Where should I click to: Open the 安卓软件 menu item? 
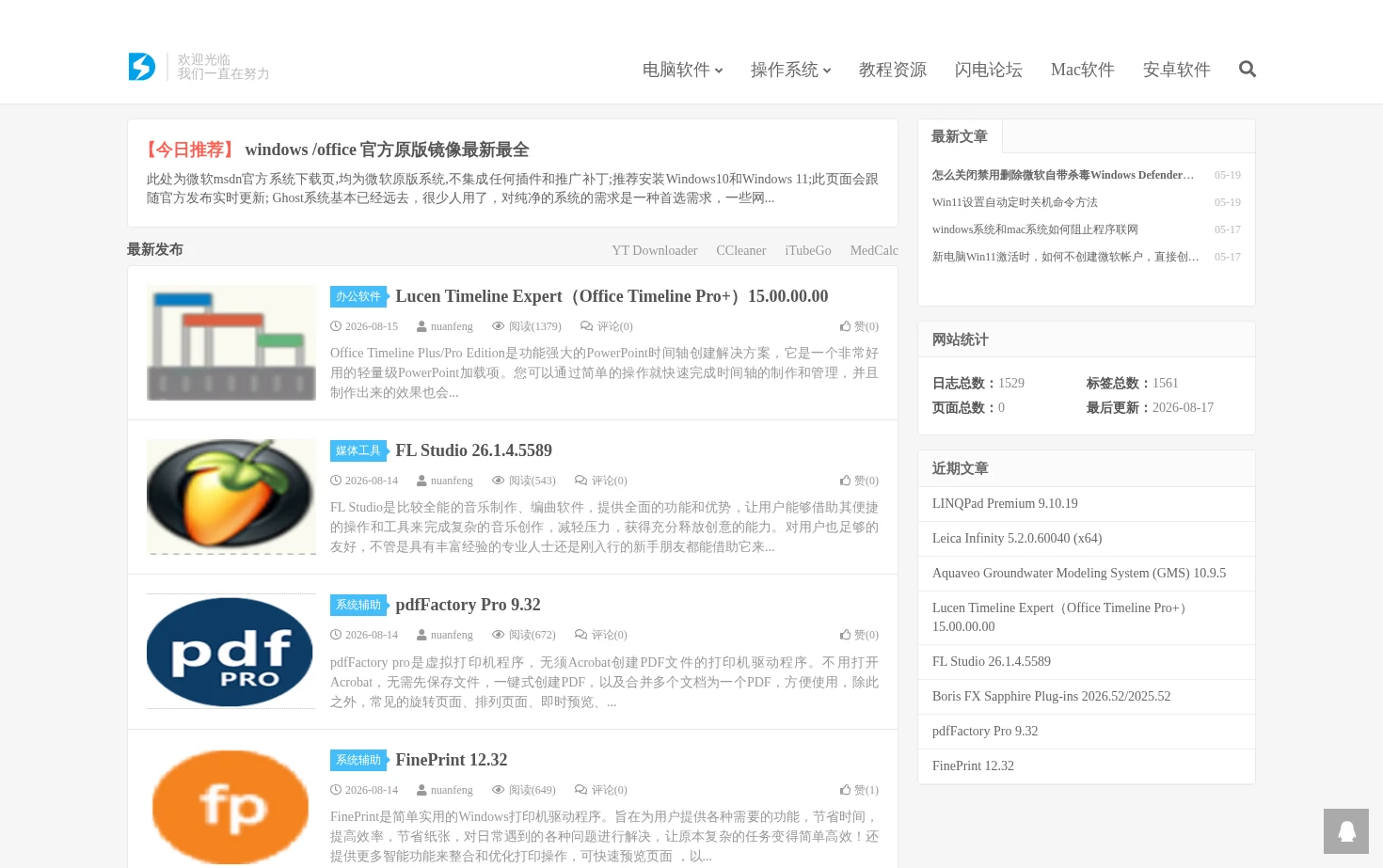click(x=1177, y=70)
